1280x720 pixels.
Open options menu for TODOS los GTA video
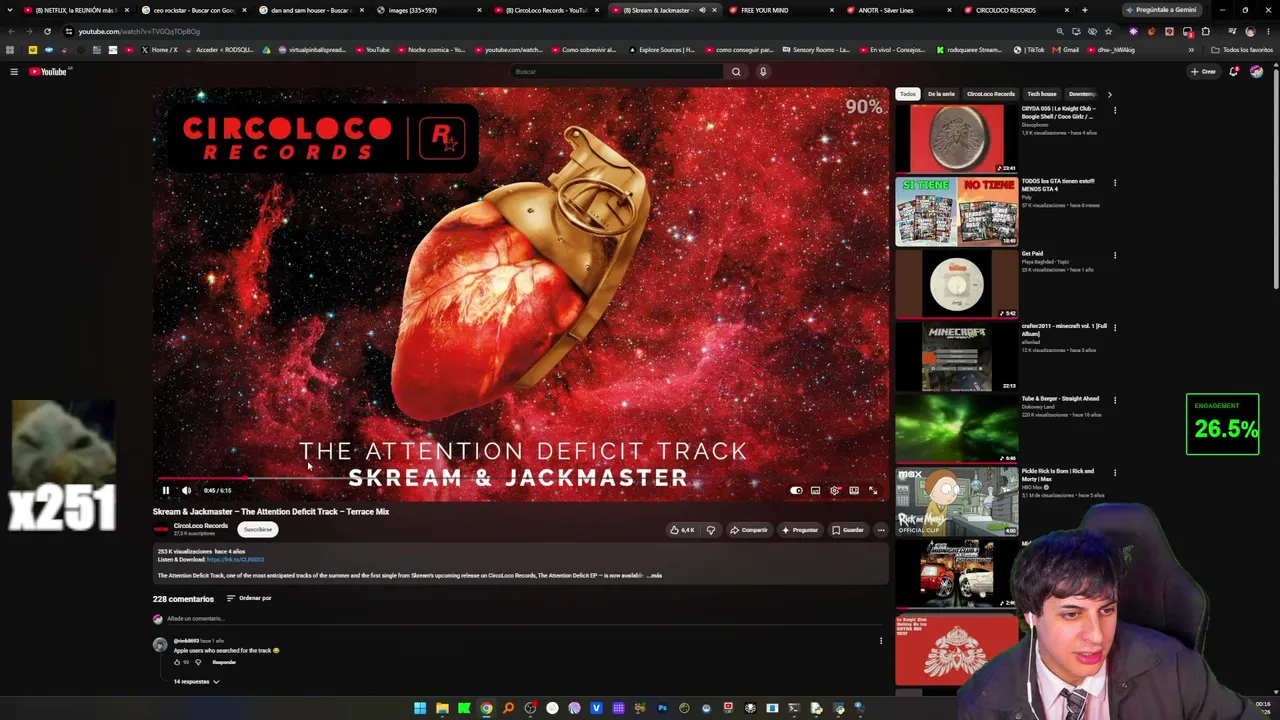pyautogui.click(x=1115, y=183)
